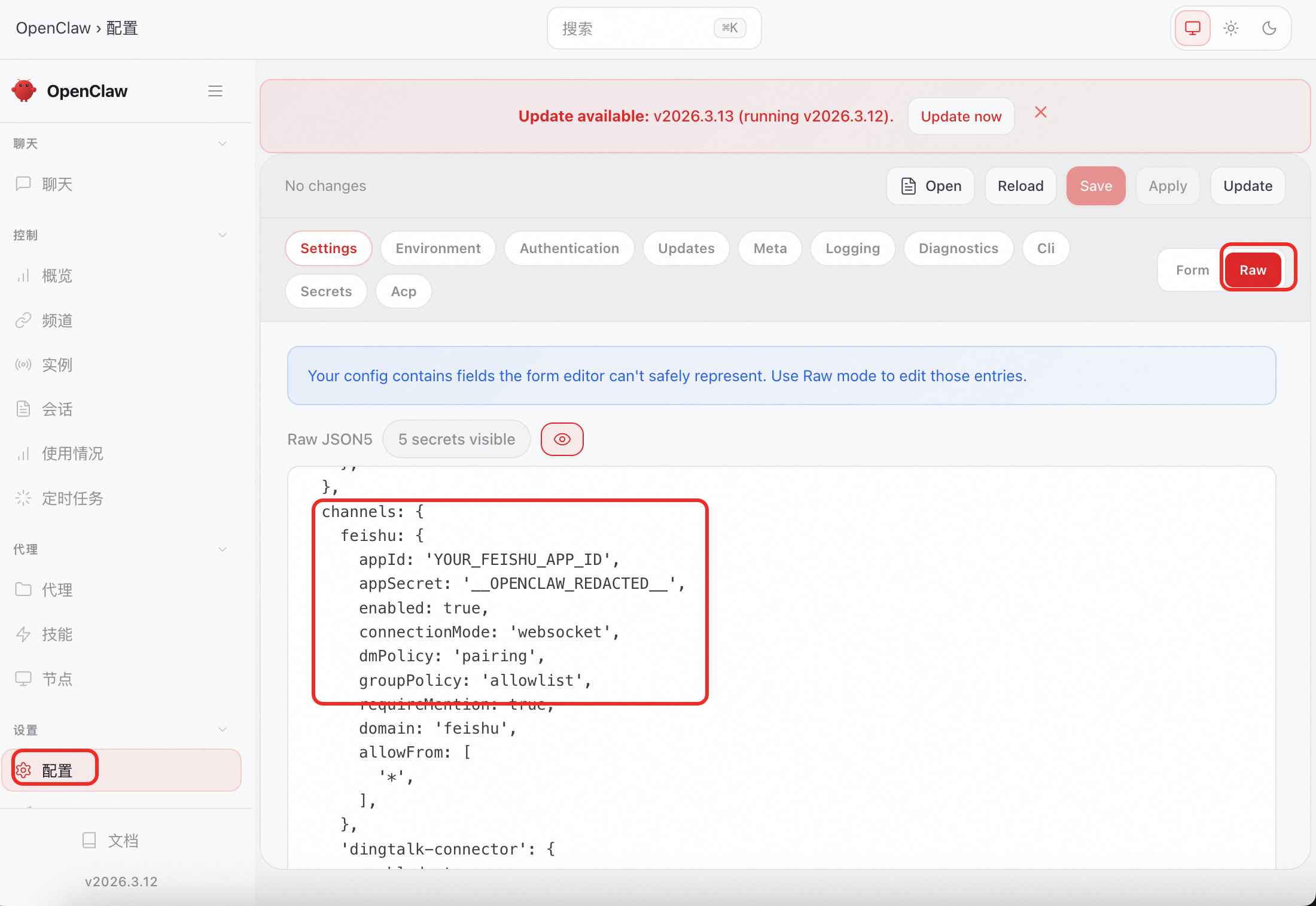Screen dimensions: 1316x906
Task: View the 使用情况 usage page
Action: [121, 454]
